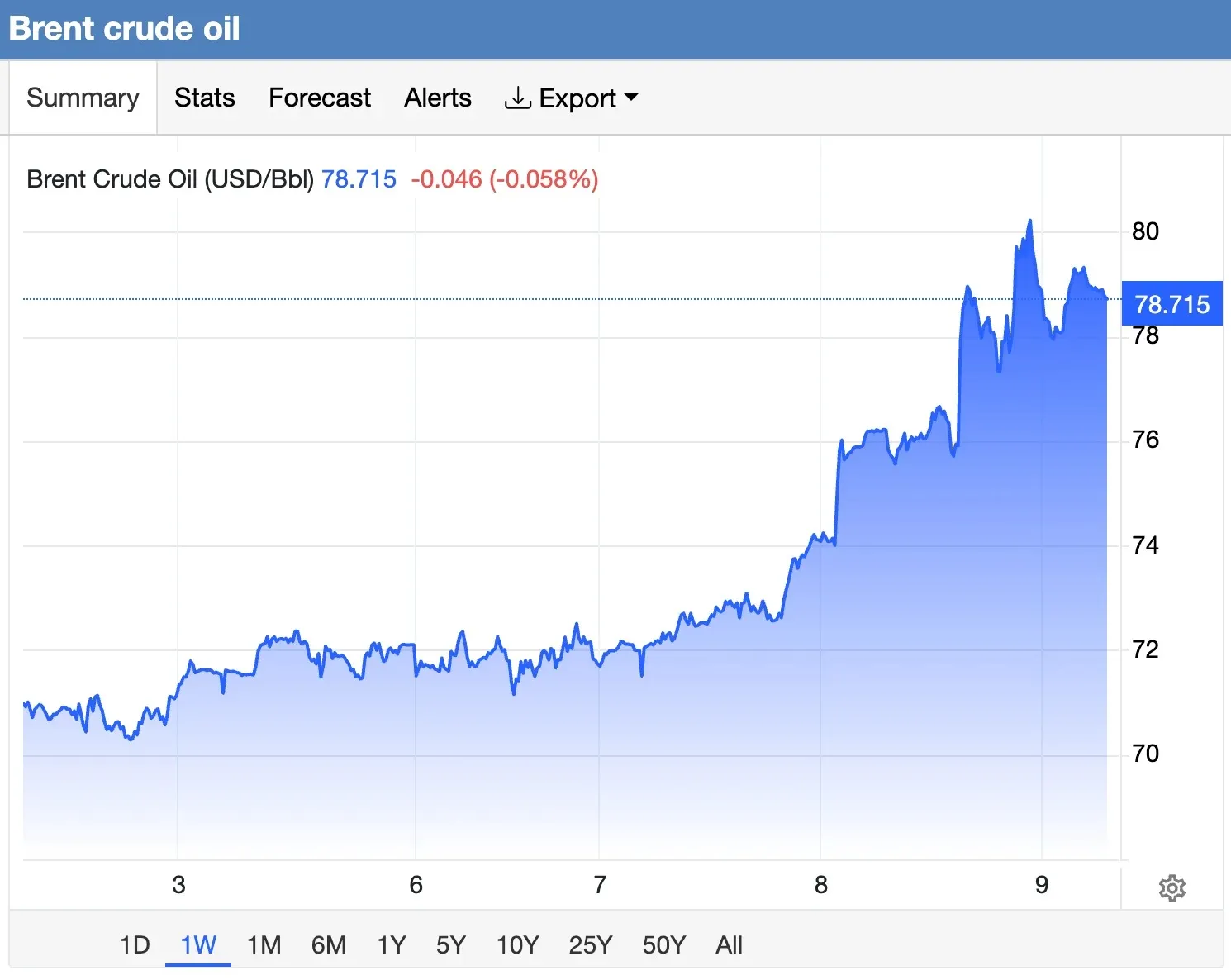Viewport: 1231px width, 980px height.
Task: Click the Export download icon
Action: (x=517, y=98)
